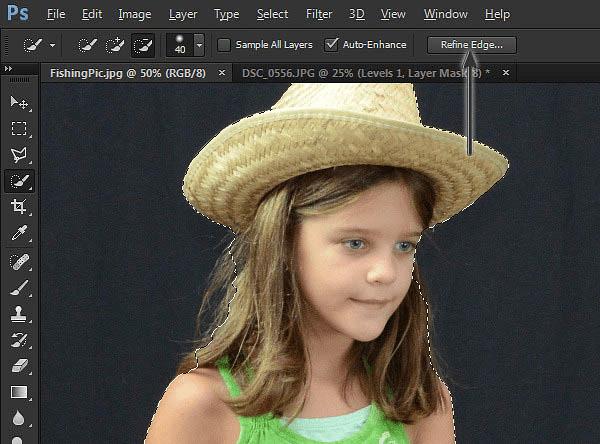Click New Selection mode icon
The image size is (600, 444).
pos(88,45)
